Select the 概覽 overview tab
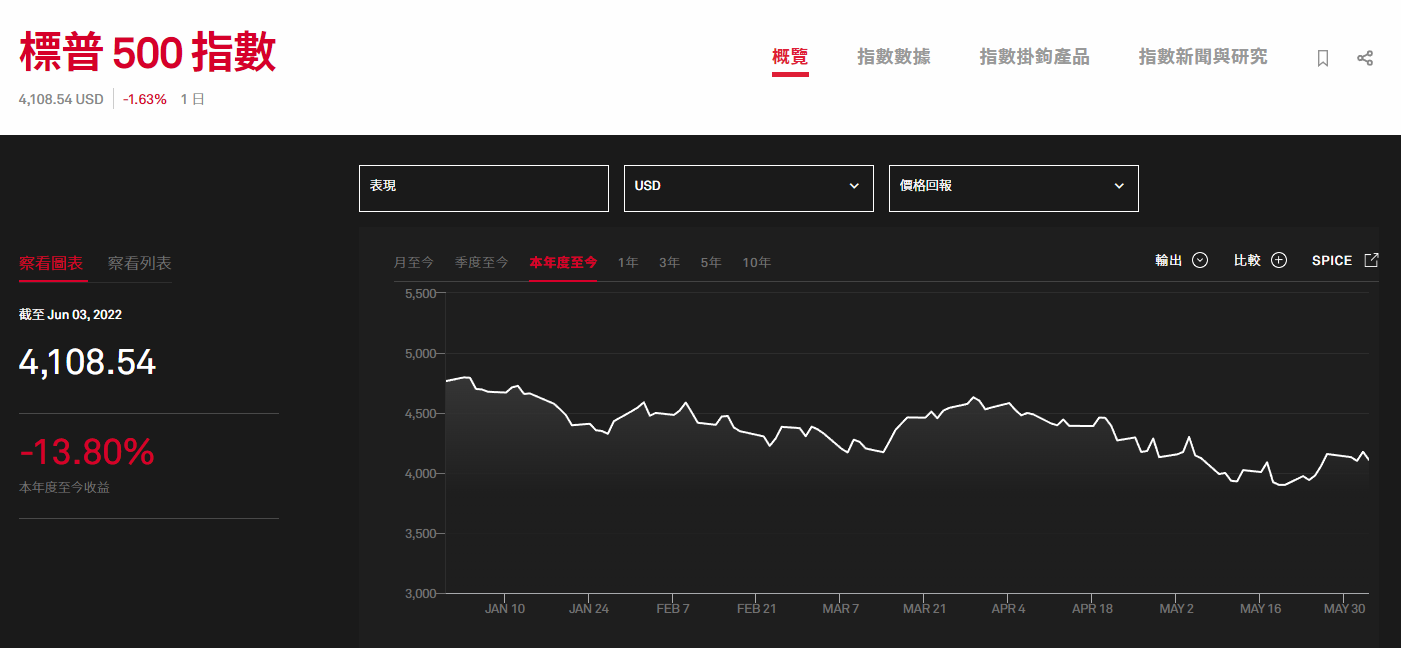Screen dimensions: 1401x648 coord(789,57)
